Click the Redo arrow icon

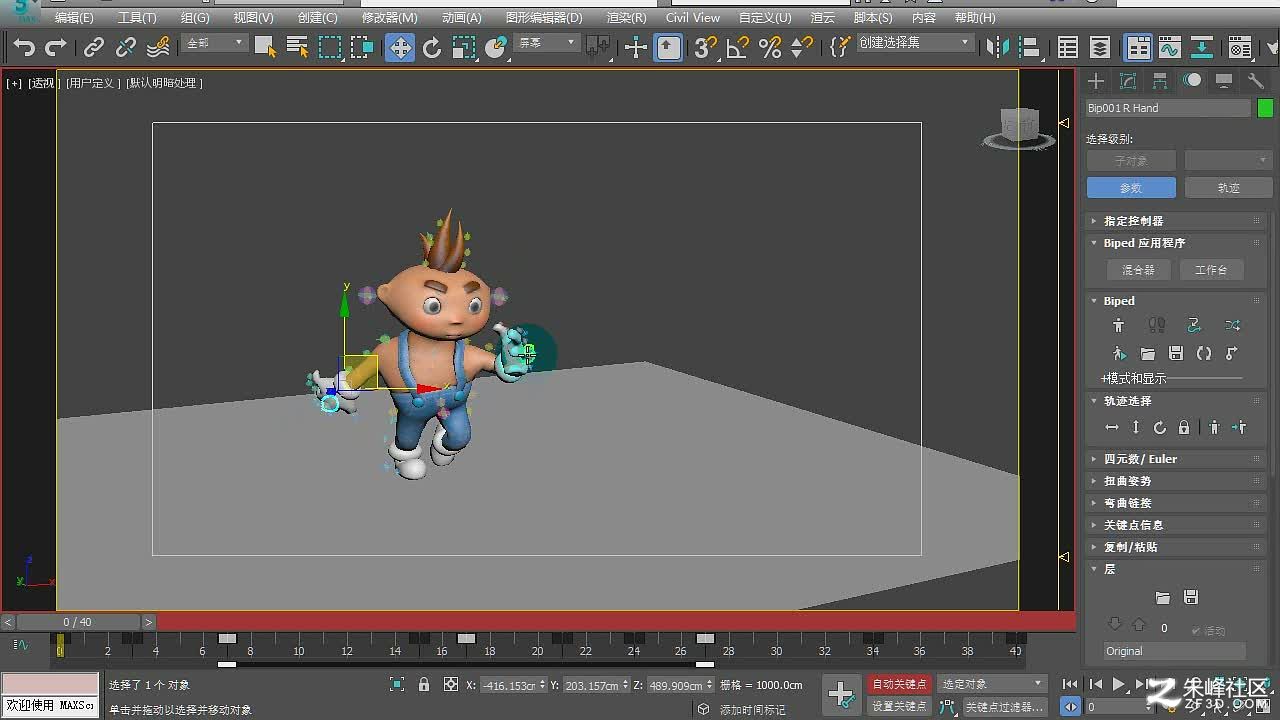(x=56, y=47)
